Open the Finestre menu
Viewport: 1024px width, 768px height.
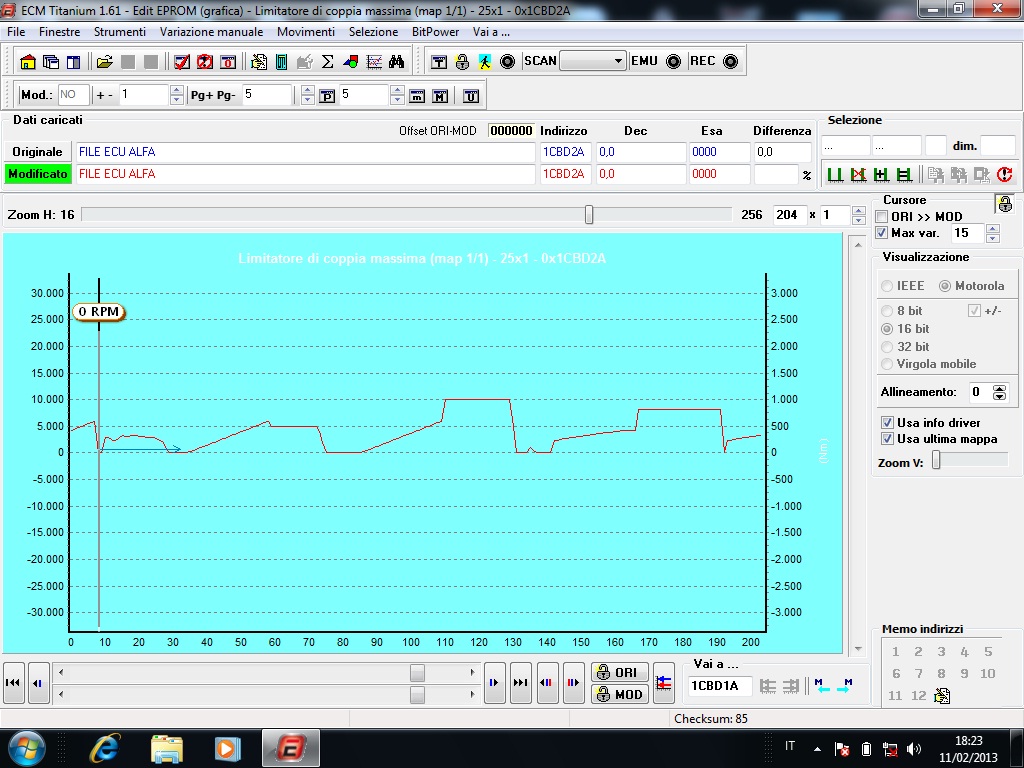click(x=59, y=32)
